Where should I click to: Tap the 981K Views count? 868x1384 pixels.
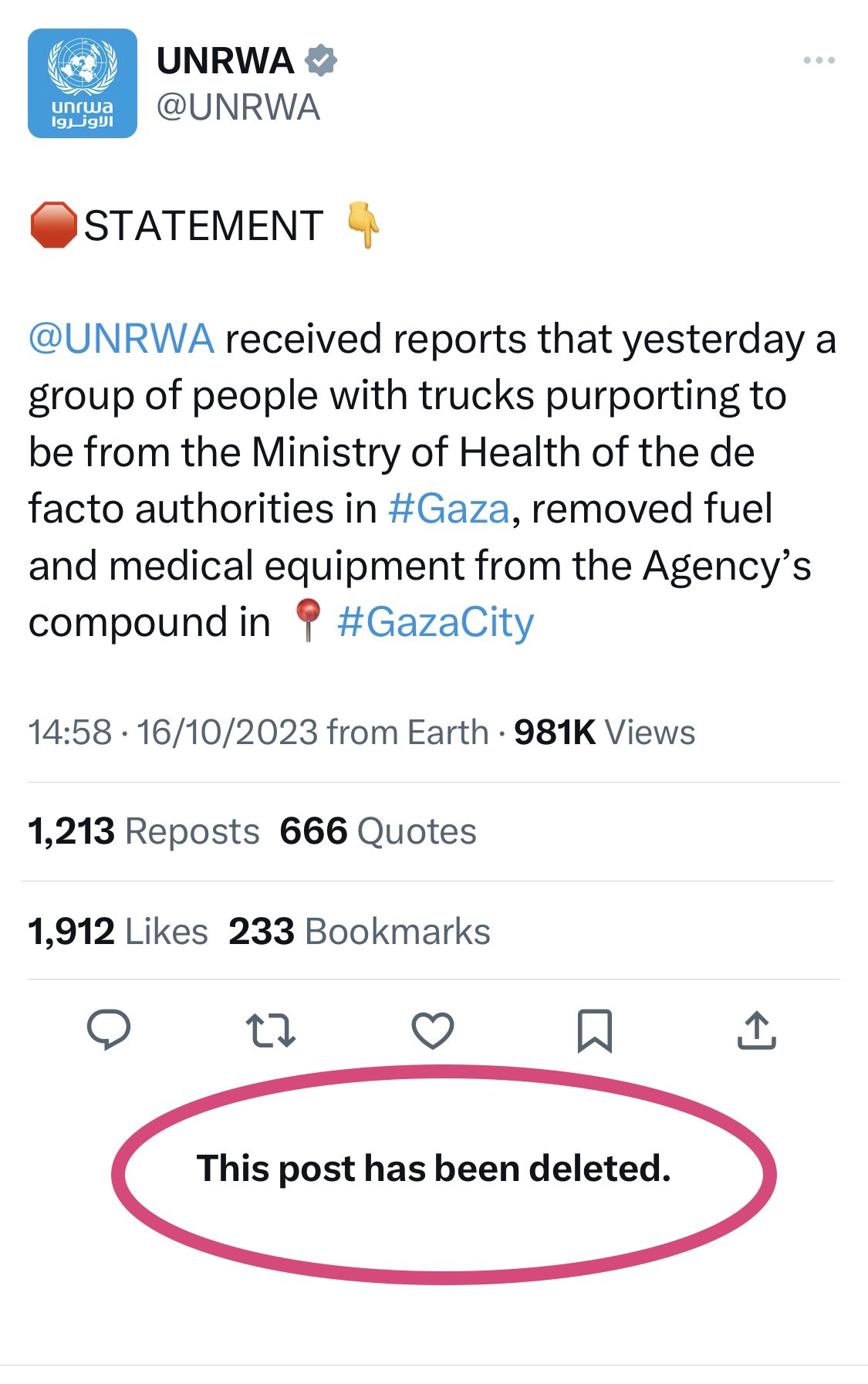[x=605, y=733]
